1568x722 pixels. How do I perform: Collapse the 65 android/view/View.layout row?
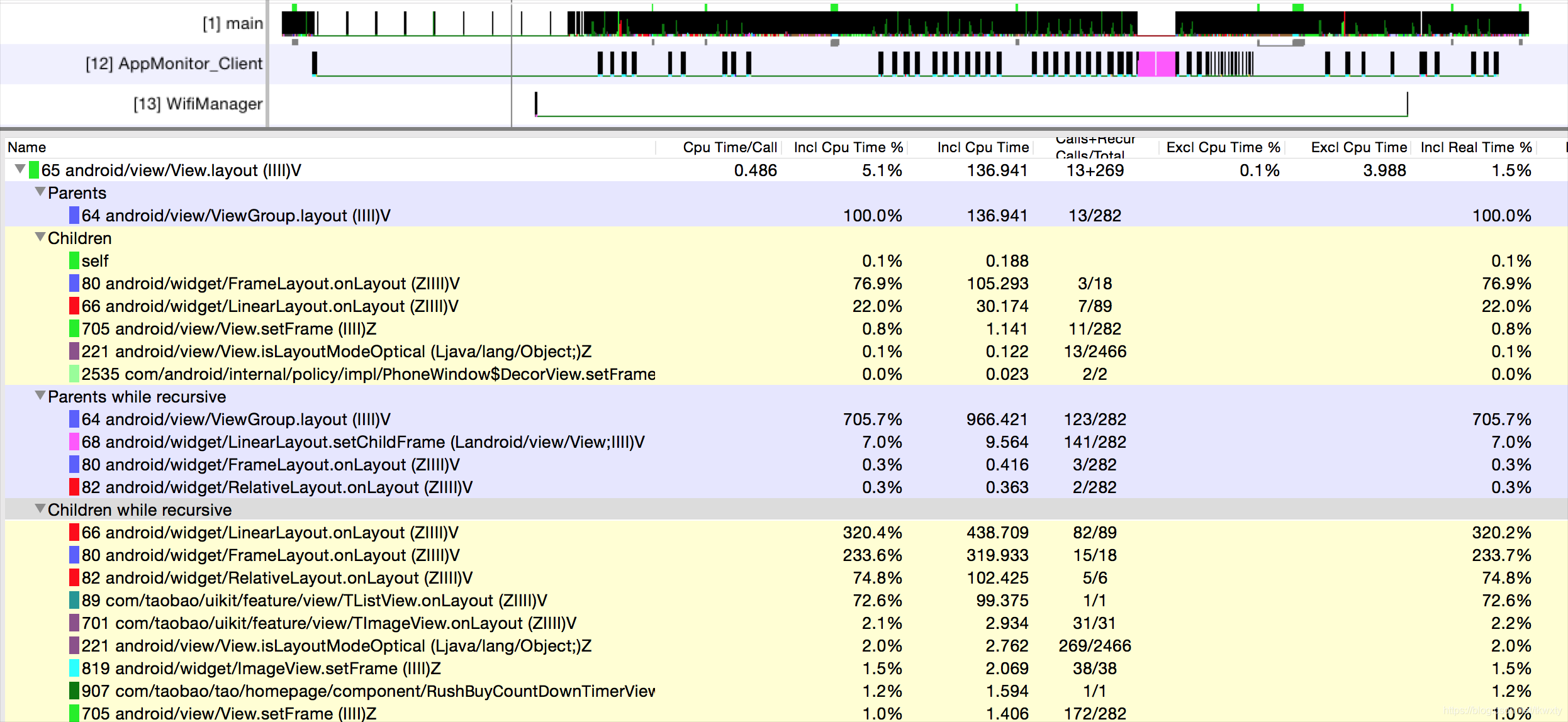[20, 169]
